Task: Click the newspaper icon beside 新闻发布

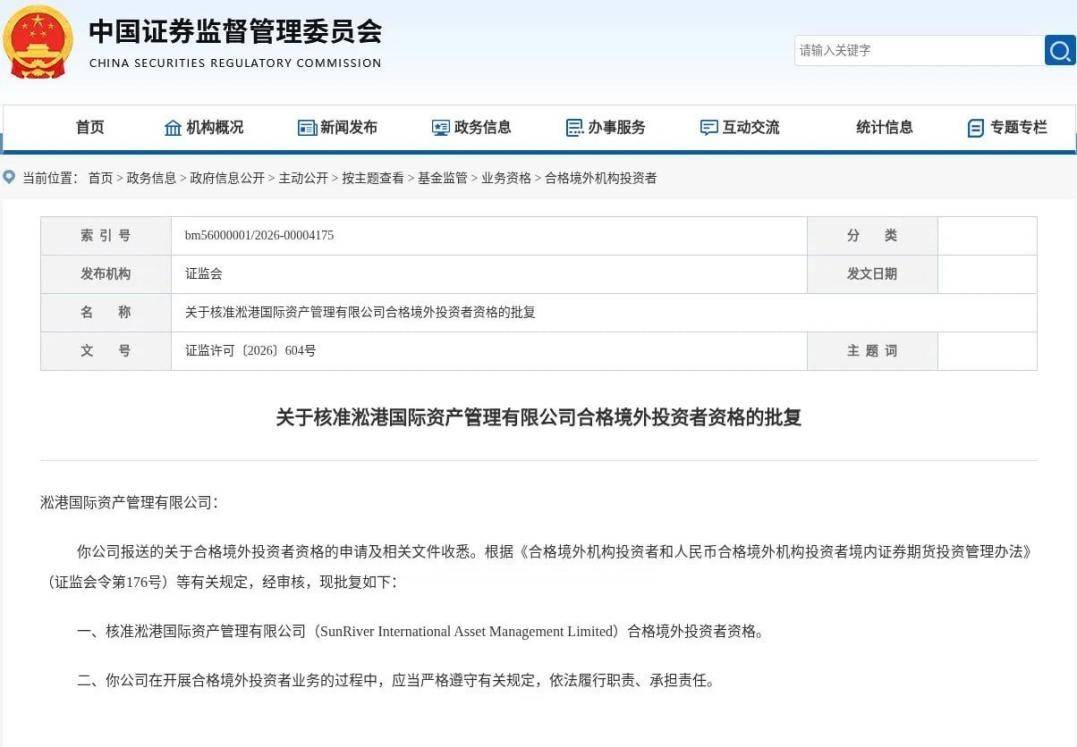Action: tap(306, 128)
